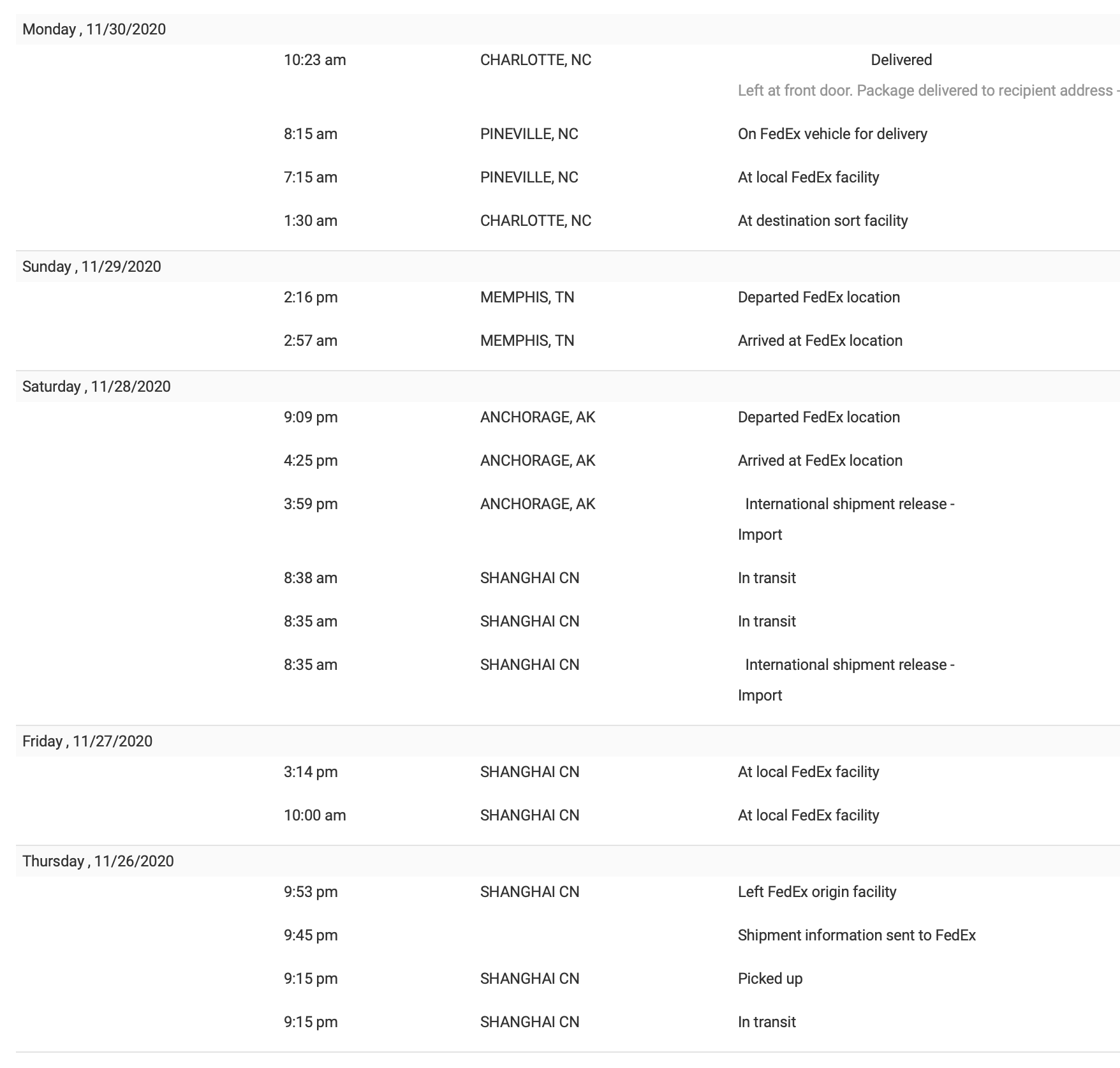Viewport: 1120px width, 1068px height.
Task: Click the Monday, 11/30/2020 date header
Action: pyautogui.click(x=94, y=29)
